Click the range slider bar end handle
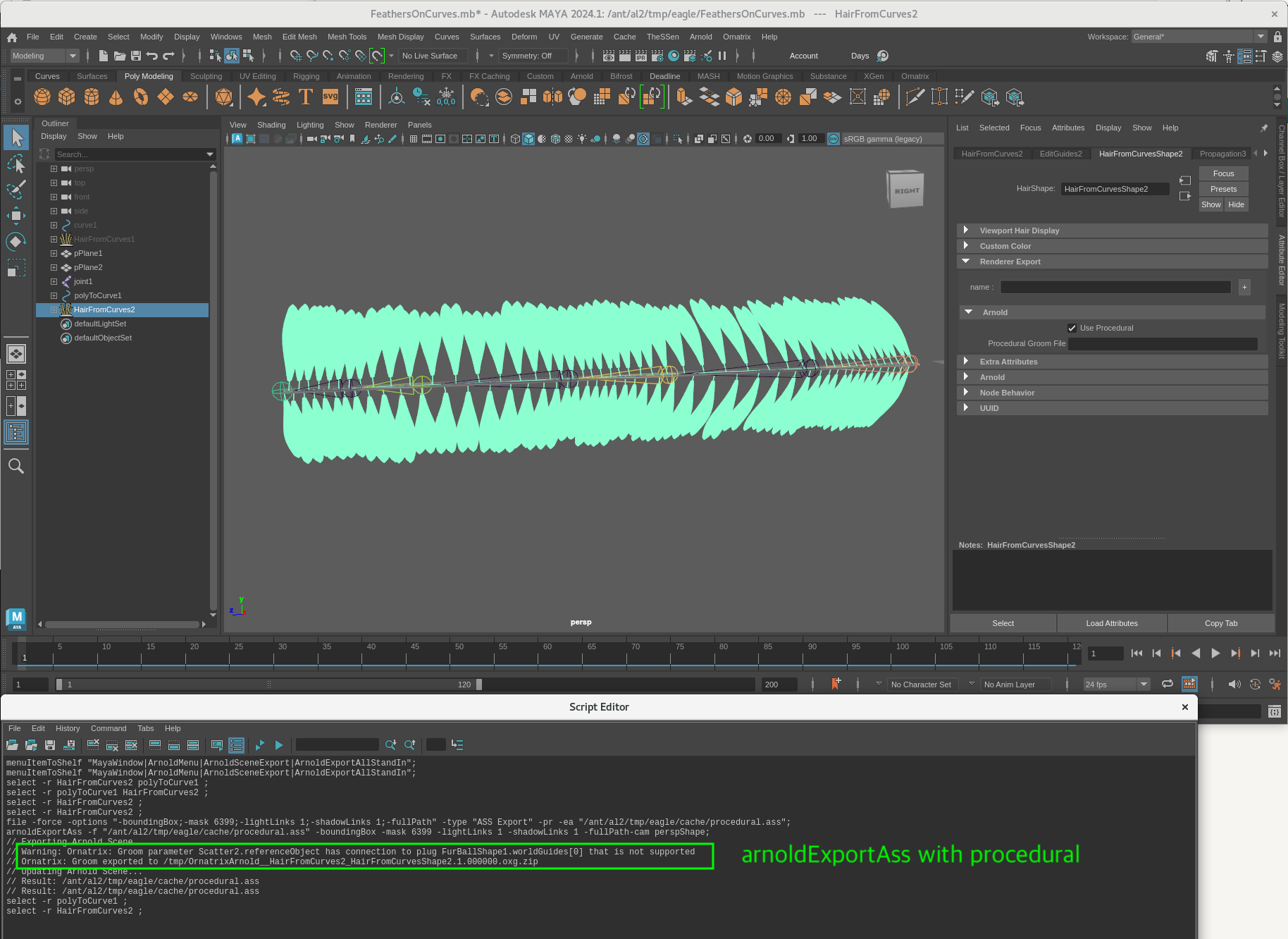The image size is (1288, 939). pos(479,685)
